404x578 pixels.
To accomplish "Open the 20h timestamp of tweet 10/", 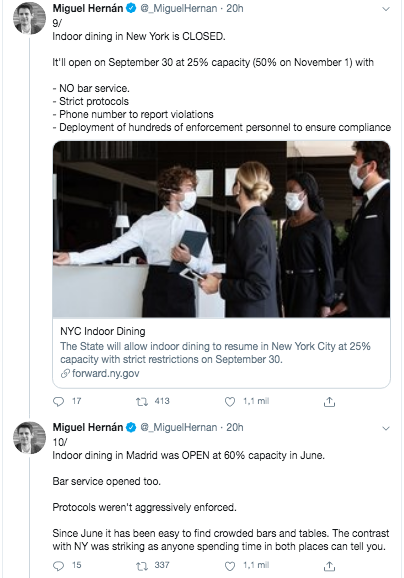I will 234,428.
